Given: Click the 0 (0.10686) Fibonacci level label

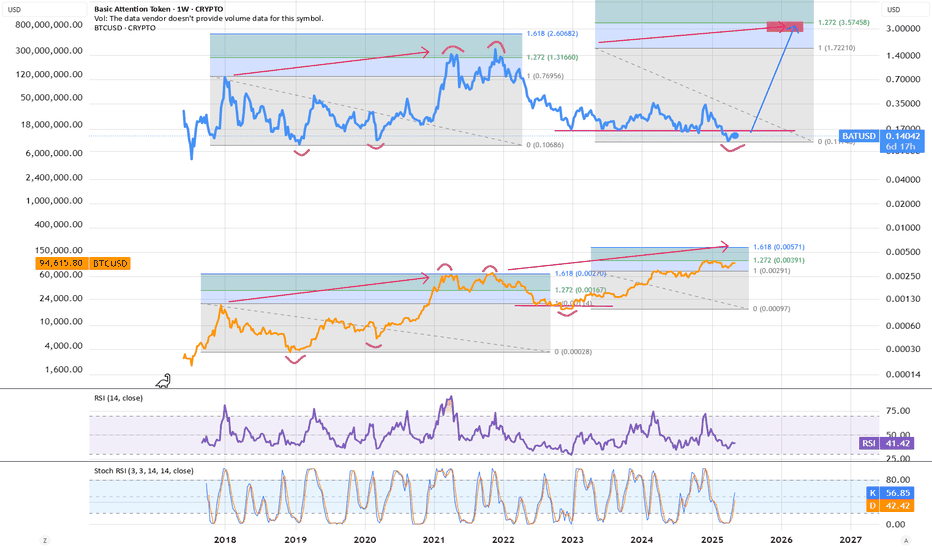Looking at the screenshot, I should click(x=545, y=145).
